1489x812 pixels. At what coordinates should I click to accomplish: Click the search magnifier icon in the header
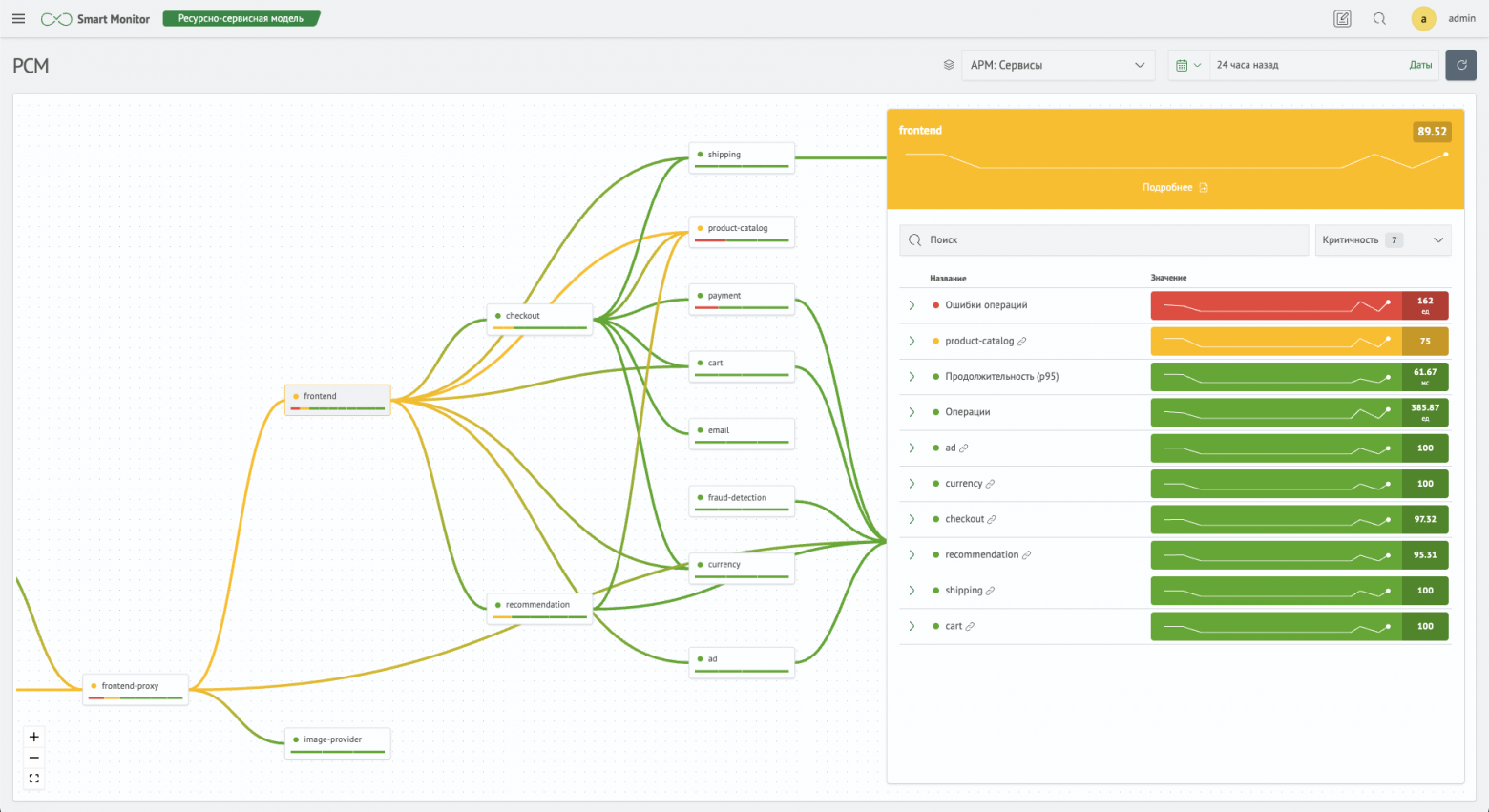pyautogui.click(x=1379, y=18)
